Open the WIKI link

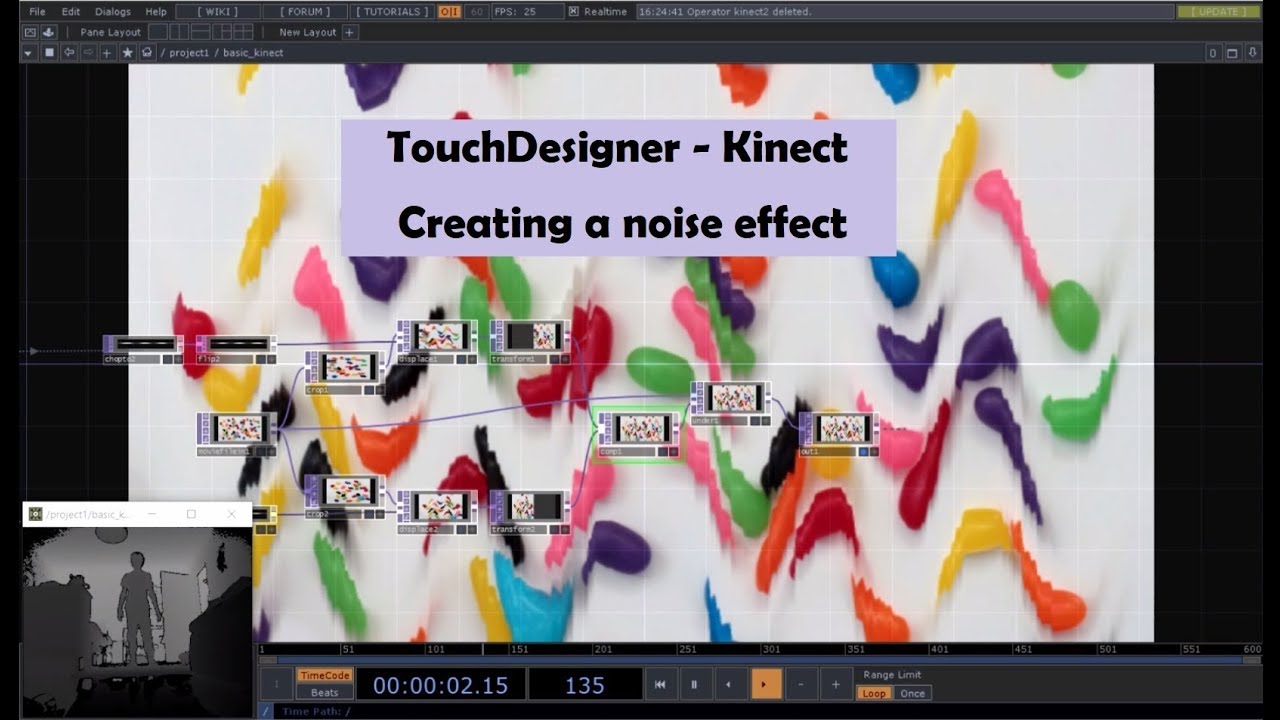(217, 11)
